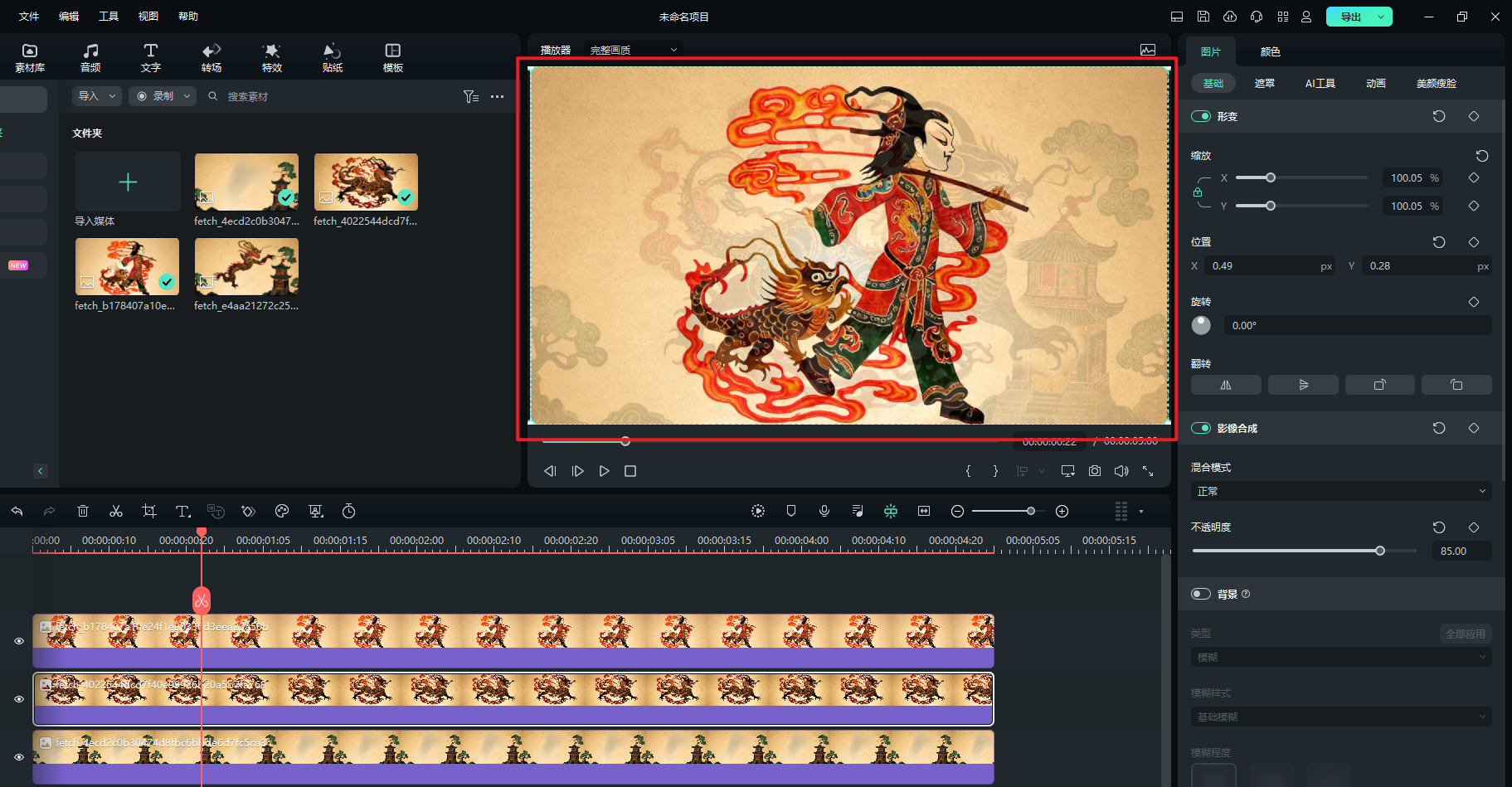Image resolution: width=1512 pixels, height=787 pixels.
Task: Click the horizontal flip icon under 翻转
Action: pyautogui.click(x=1225, y=385)
